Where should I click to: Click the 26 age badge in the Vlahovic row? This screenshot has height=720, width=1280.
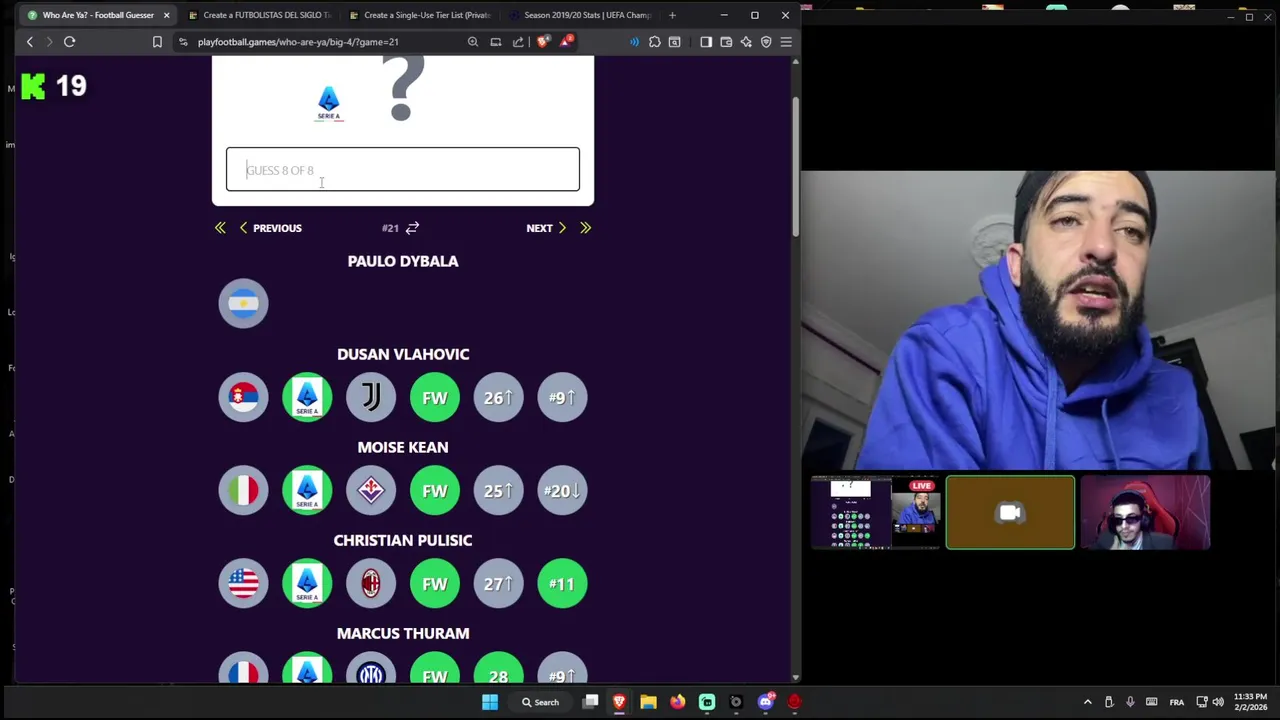click(x=498, y=397)
